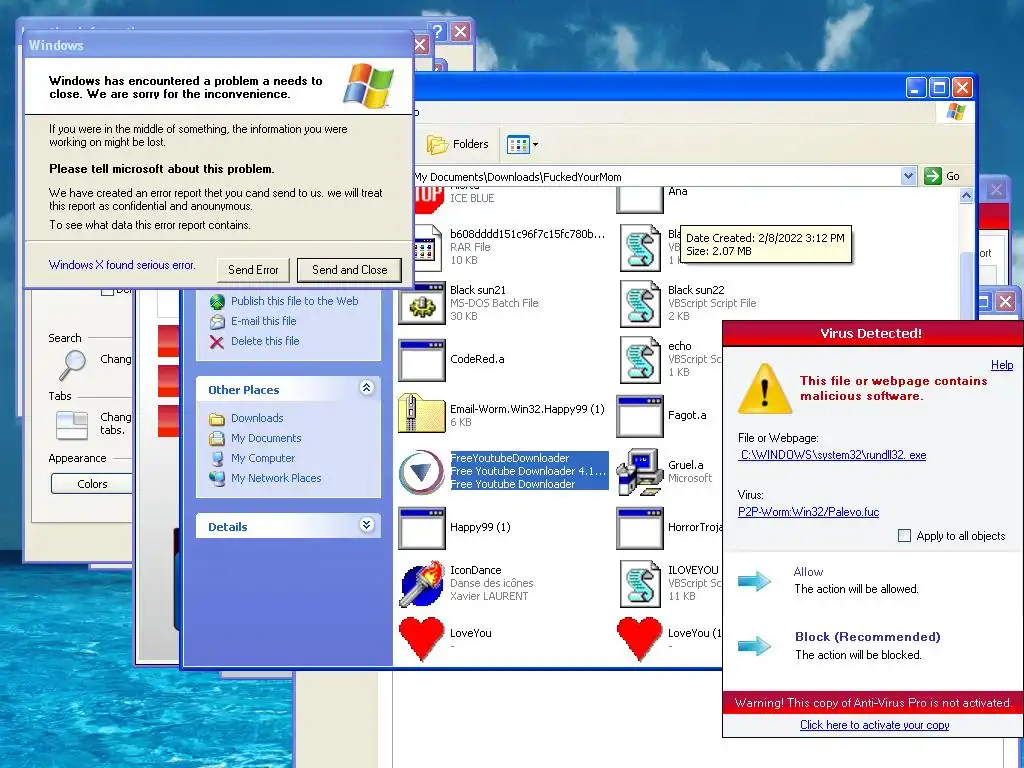This screenshot has width=1024, height=768.
Task: Open the Black sun22 VBScript file icon
Action: pos(640,303)
